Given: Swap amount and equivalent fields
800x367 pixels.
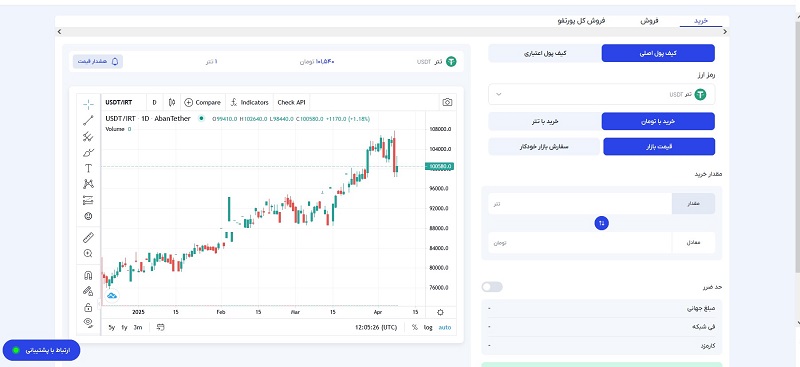Looking at the screenshot, I should (602, 223).
